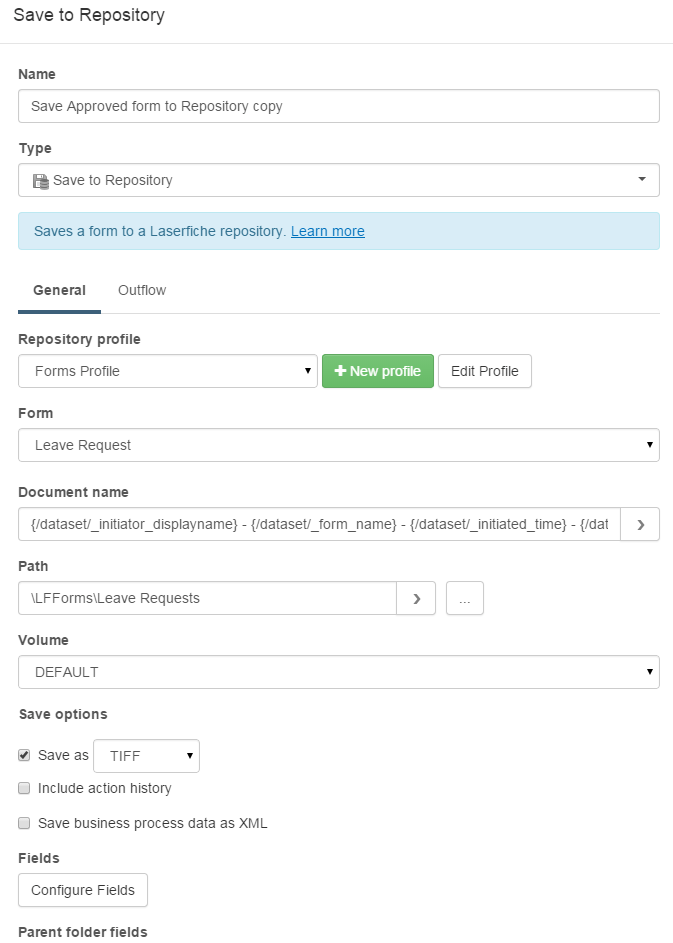This screenshot has height=943, width=673.
Task: Open Configure Fields
Action: (82, 890)
